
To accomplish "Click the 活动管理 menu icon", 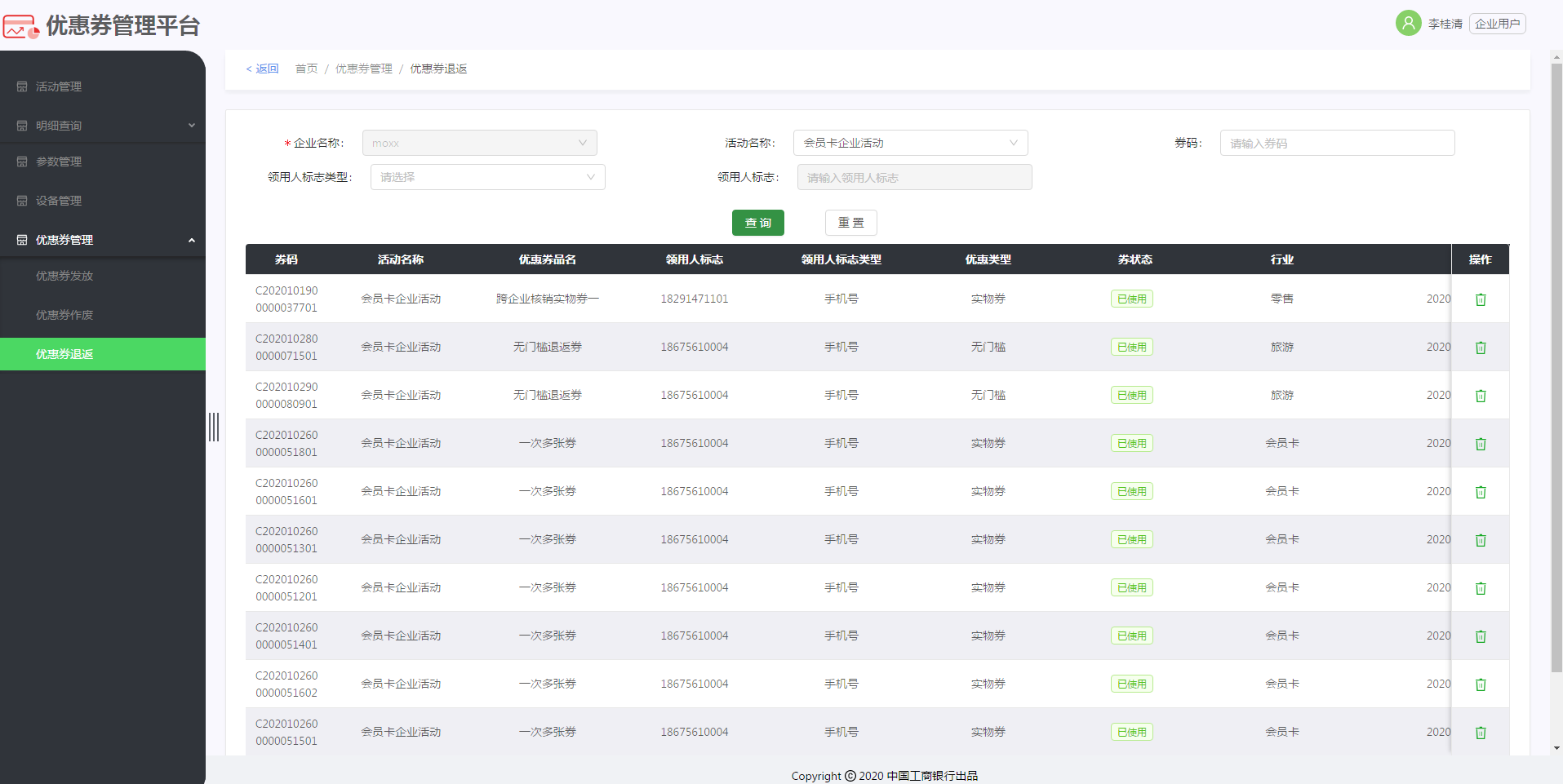I will click(x=22, y=86).
